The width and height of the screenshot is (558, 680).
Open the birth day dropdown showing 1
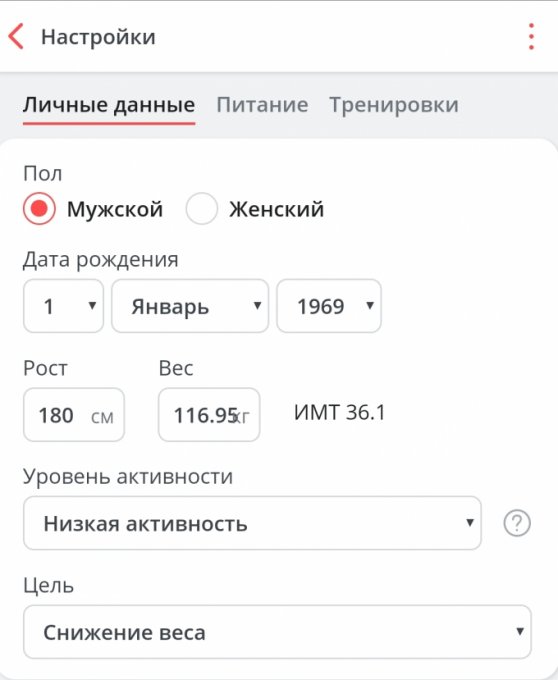coord(63,306)
